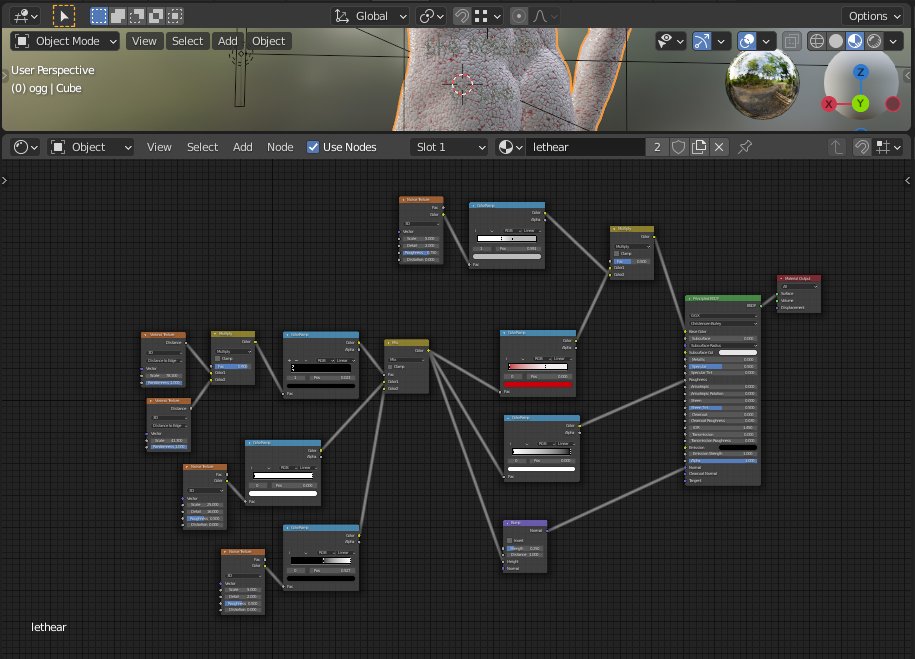Open the viewport Select menu
Screen dimensions: 915x659
187,41
